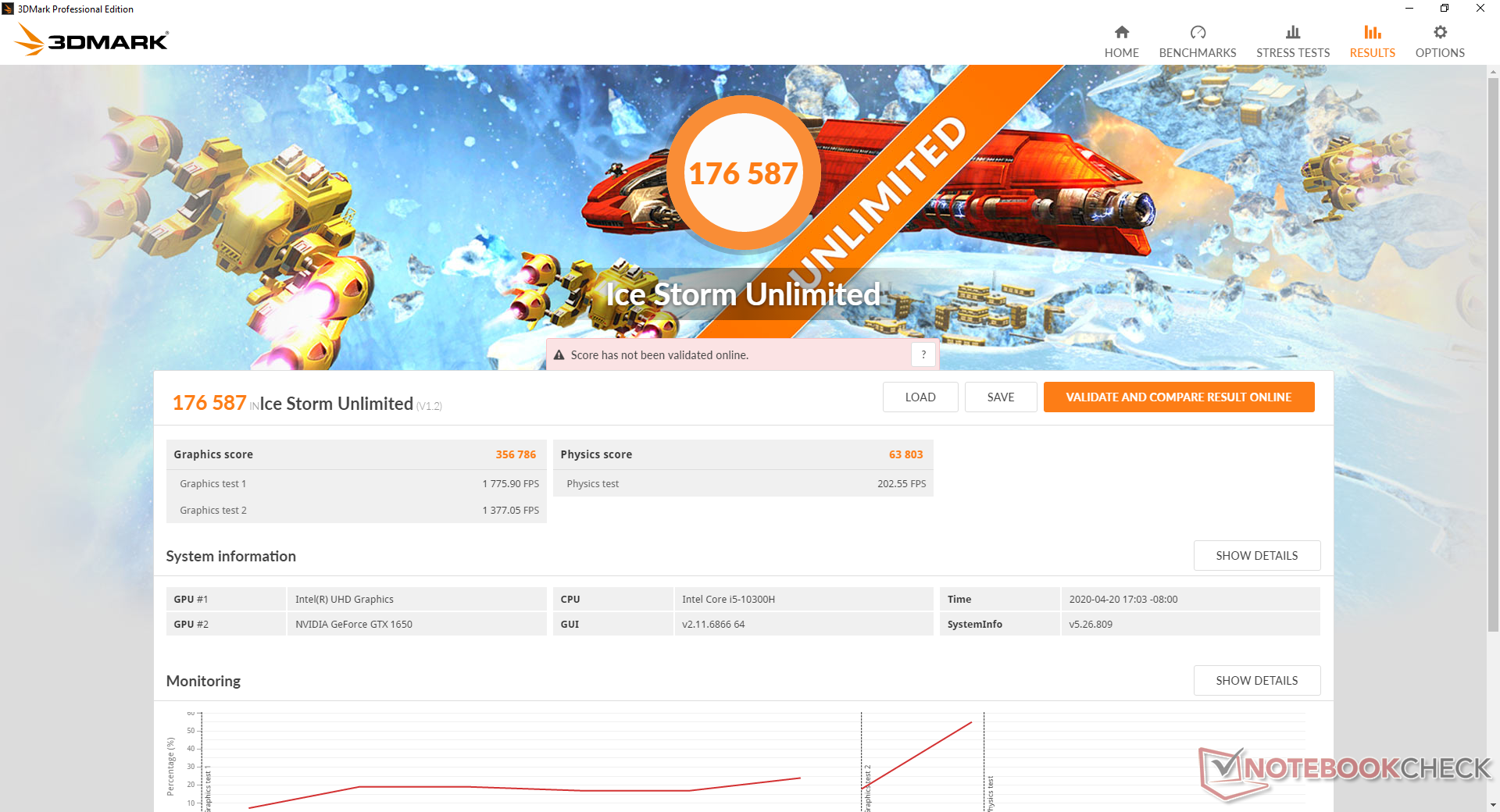The image size is (1500, 812).
Task: Click 'Score has not been validated online' message
Action: click(x=659, y=355)
